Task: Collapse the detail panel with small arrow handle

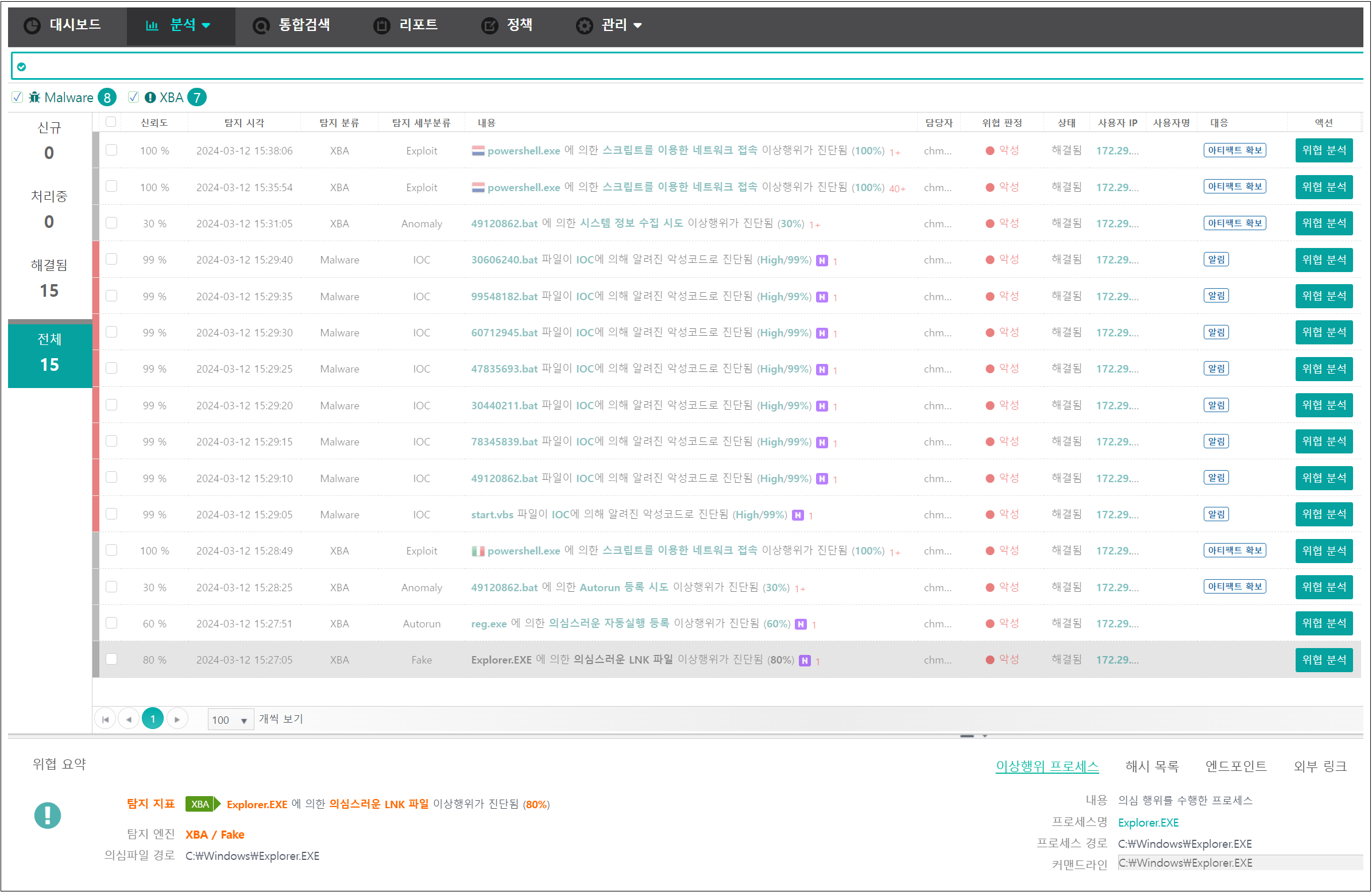Action: pyautogui.click(x=984, y=736)
